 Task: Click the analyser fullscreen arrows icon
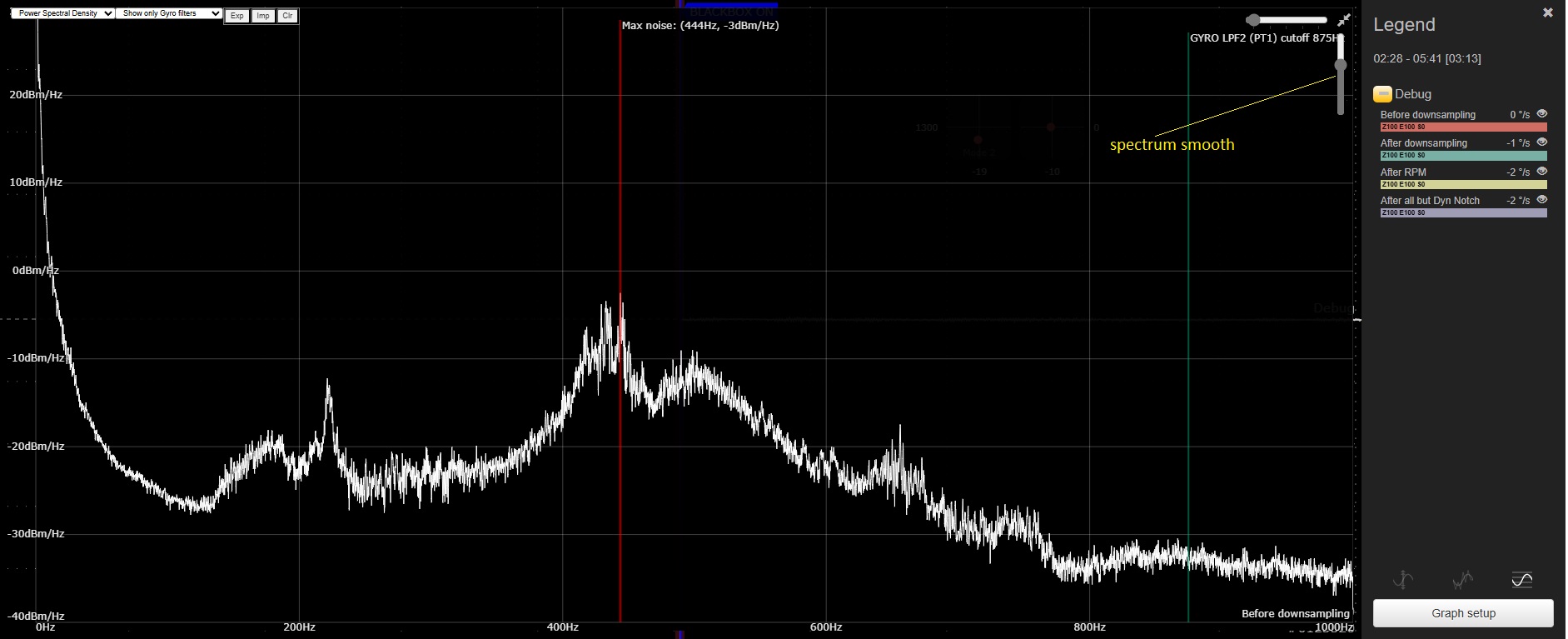tap(1344, 20)
